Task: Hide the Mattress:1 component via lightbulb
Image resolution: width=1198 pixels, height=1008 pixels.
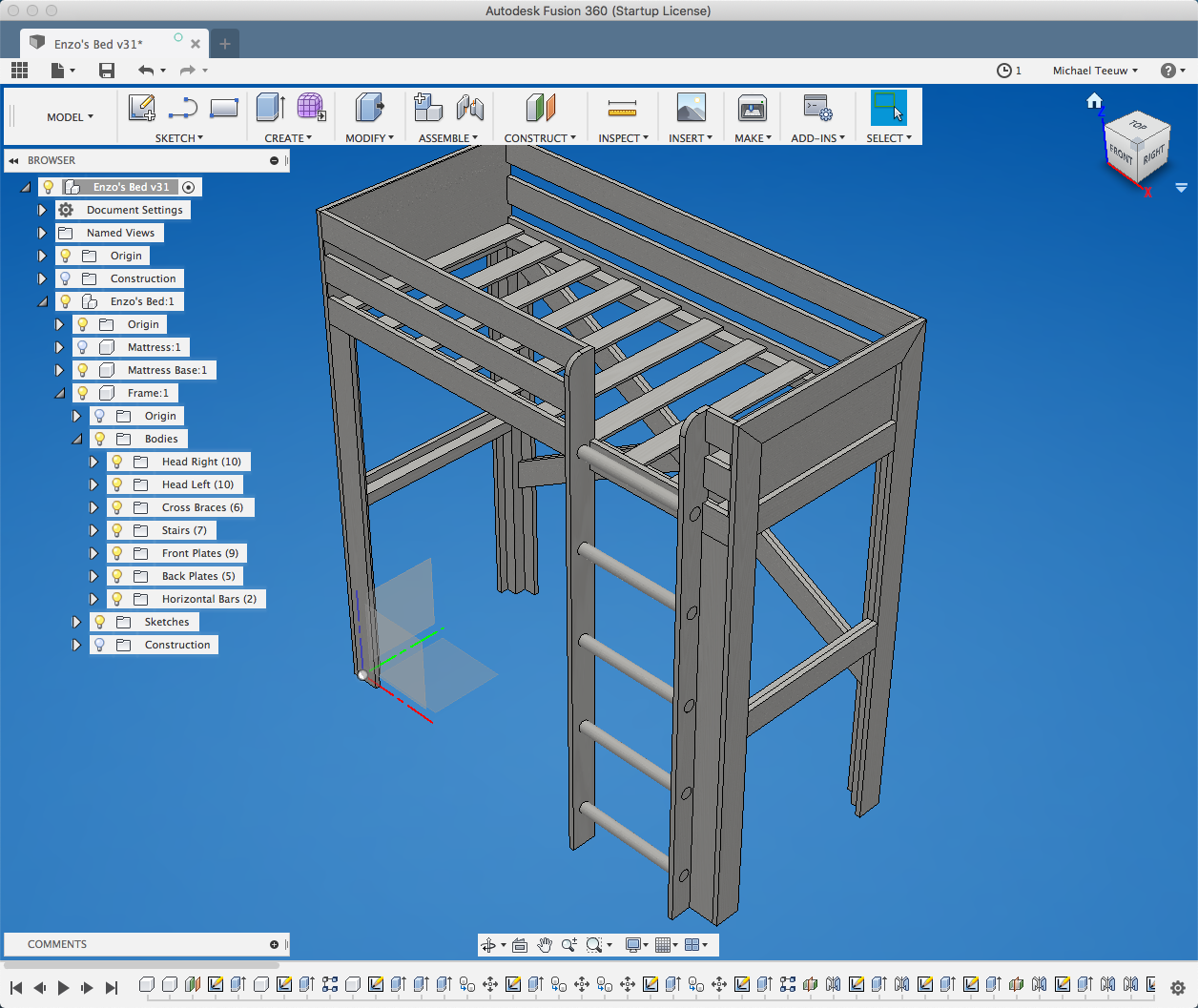Action: [83, 347]
